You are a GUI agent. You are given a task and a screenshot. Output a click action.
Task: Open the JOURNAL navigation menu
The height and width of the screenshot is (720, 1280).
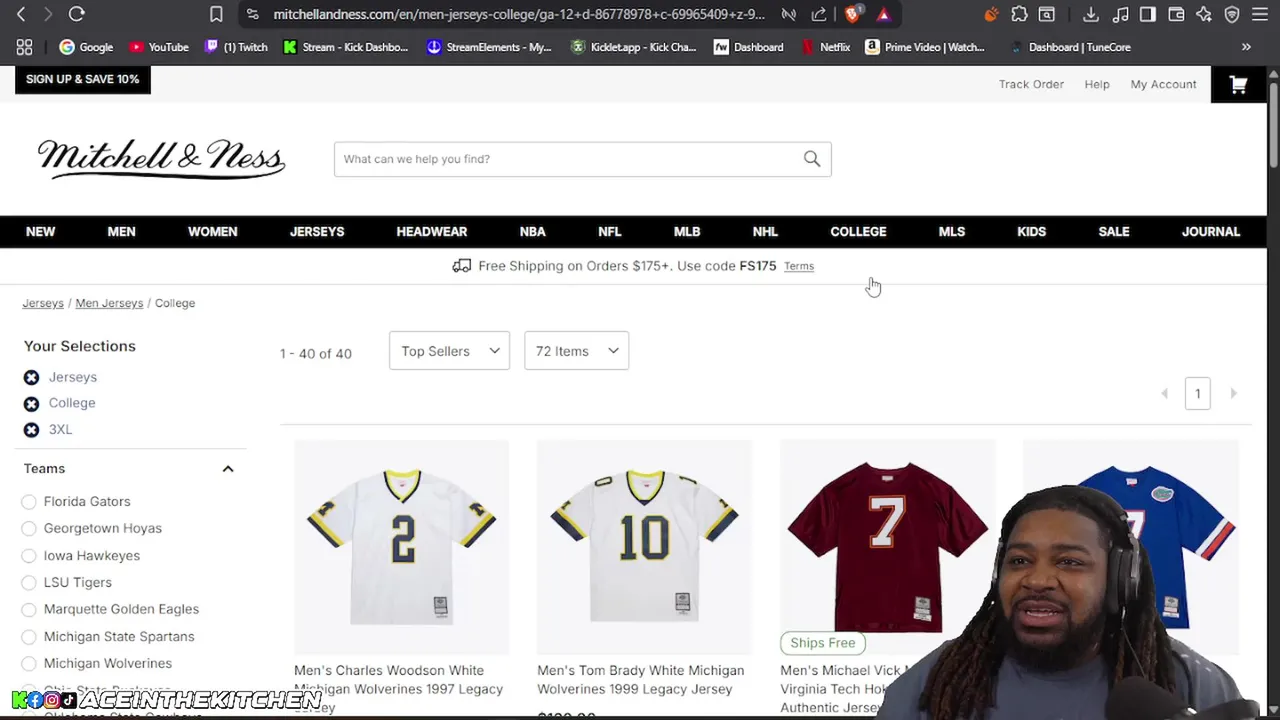1211,231
